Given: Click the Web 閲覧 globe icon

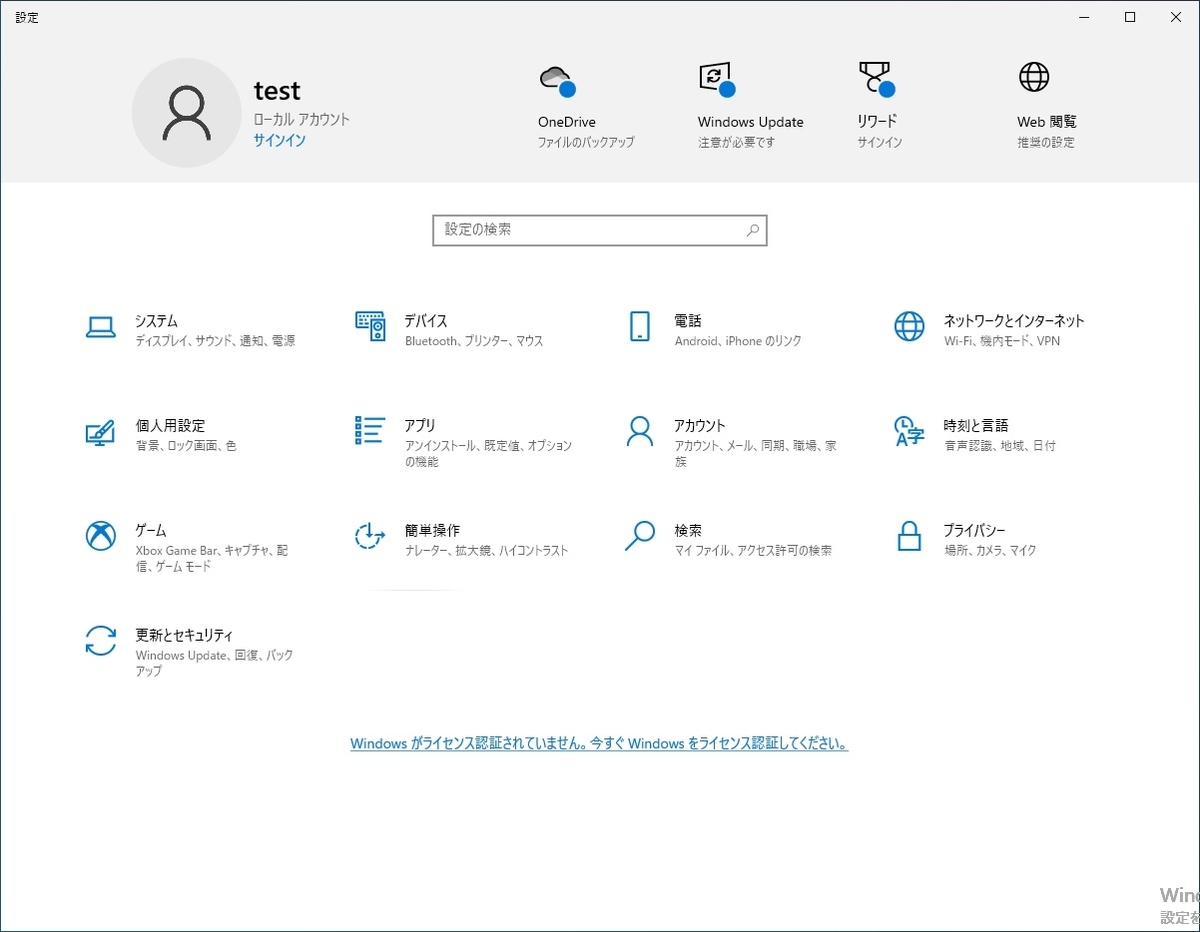Looking at the screenshot, I should (x=1034, y=77).
